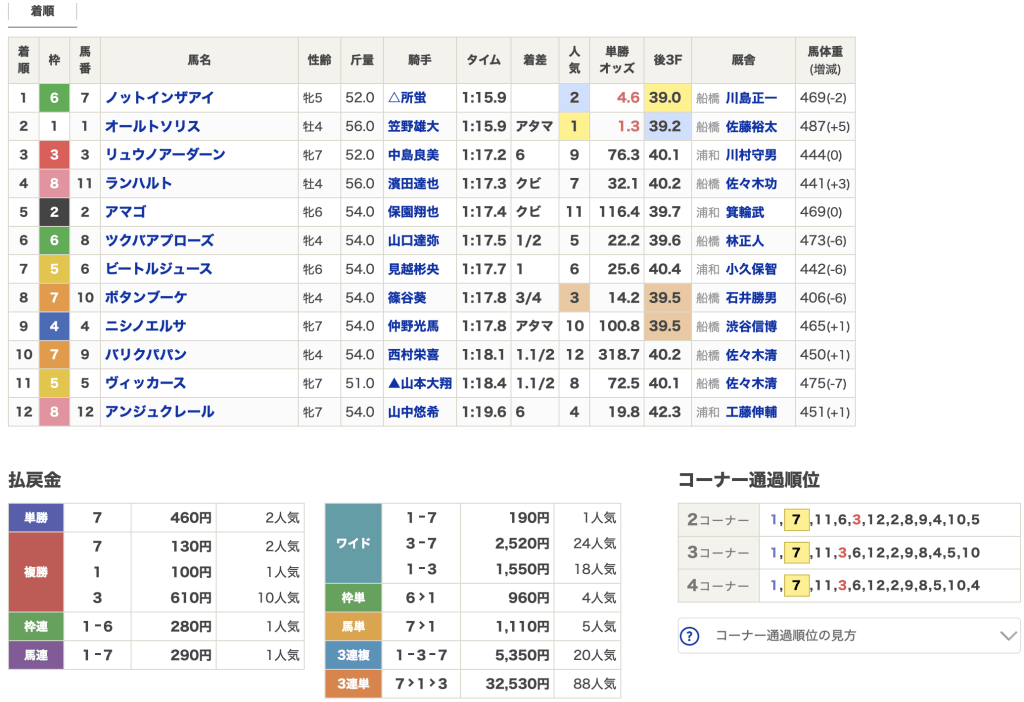1024x702 pixels.
Task: Click the 払戻金 section heading
Action: click(35, 480)
